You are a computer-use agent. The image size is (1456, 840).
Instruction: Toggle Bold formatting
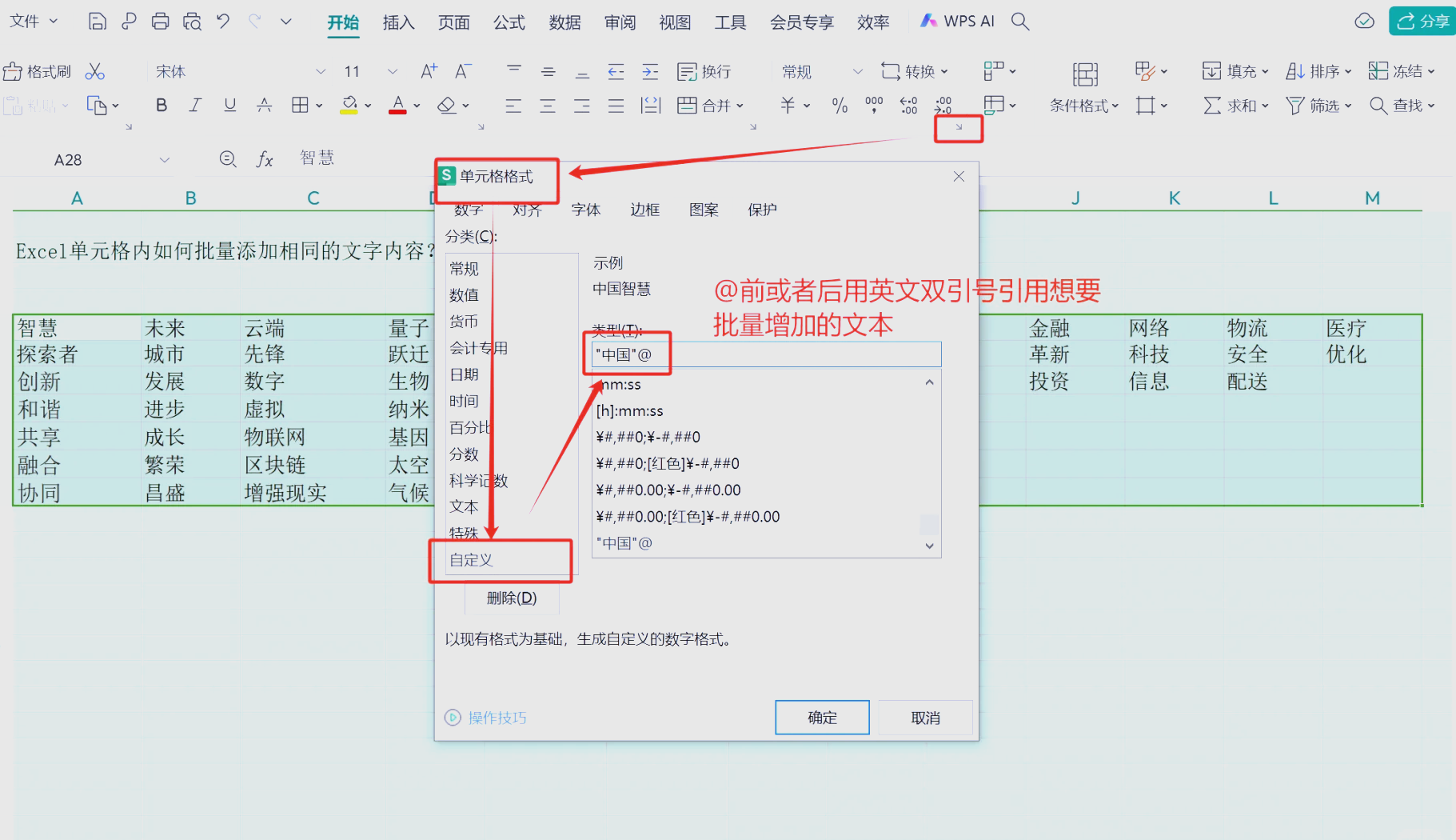(162, 105)
